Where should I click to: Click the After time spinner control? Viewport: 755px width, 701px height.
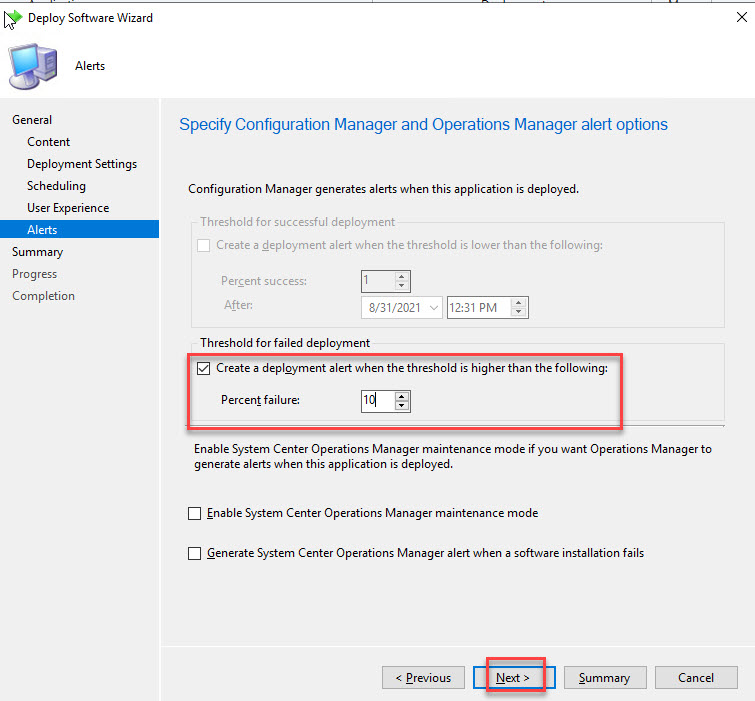click(x=519, y=308)
